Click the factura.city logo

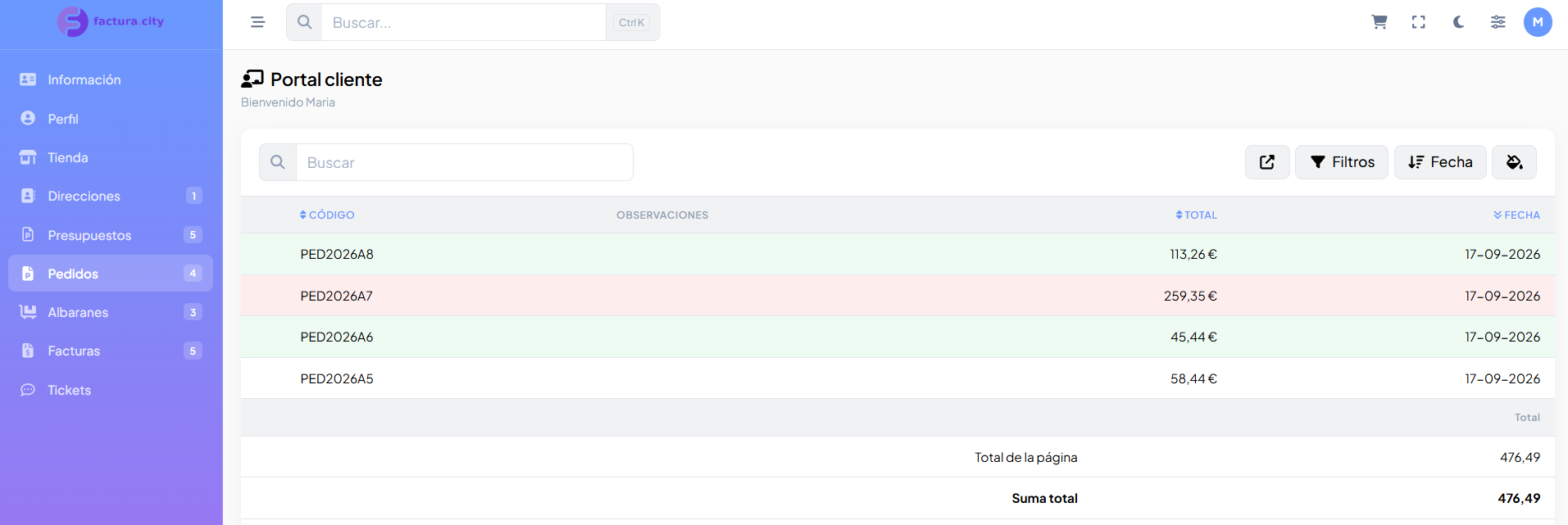(111, 21)
